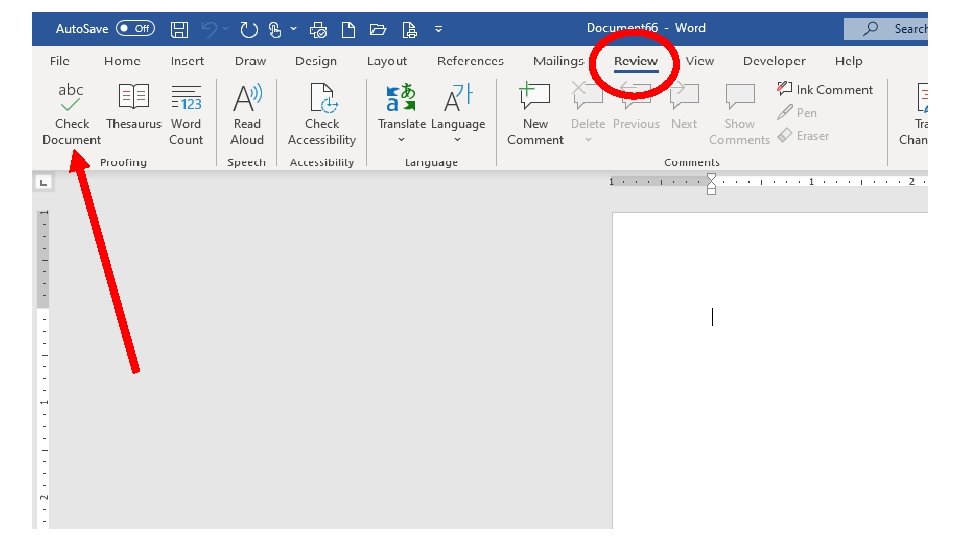Click the Redo/Repeat circular arrow icon
Screen dimensions: 960x540
click(249, 29)
